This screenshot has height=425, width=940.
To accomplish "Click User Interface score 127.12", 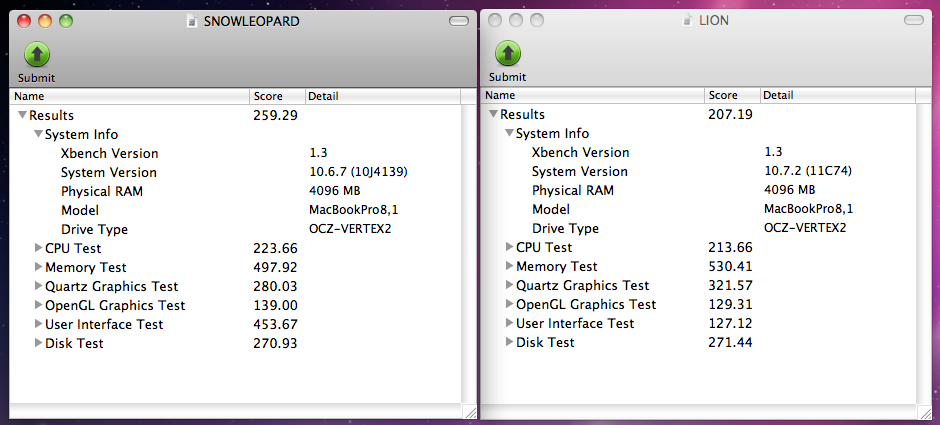I will 730,323.
